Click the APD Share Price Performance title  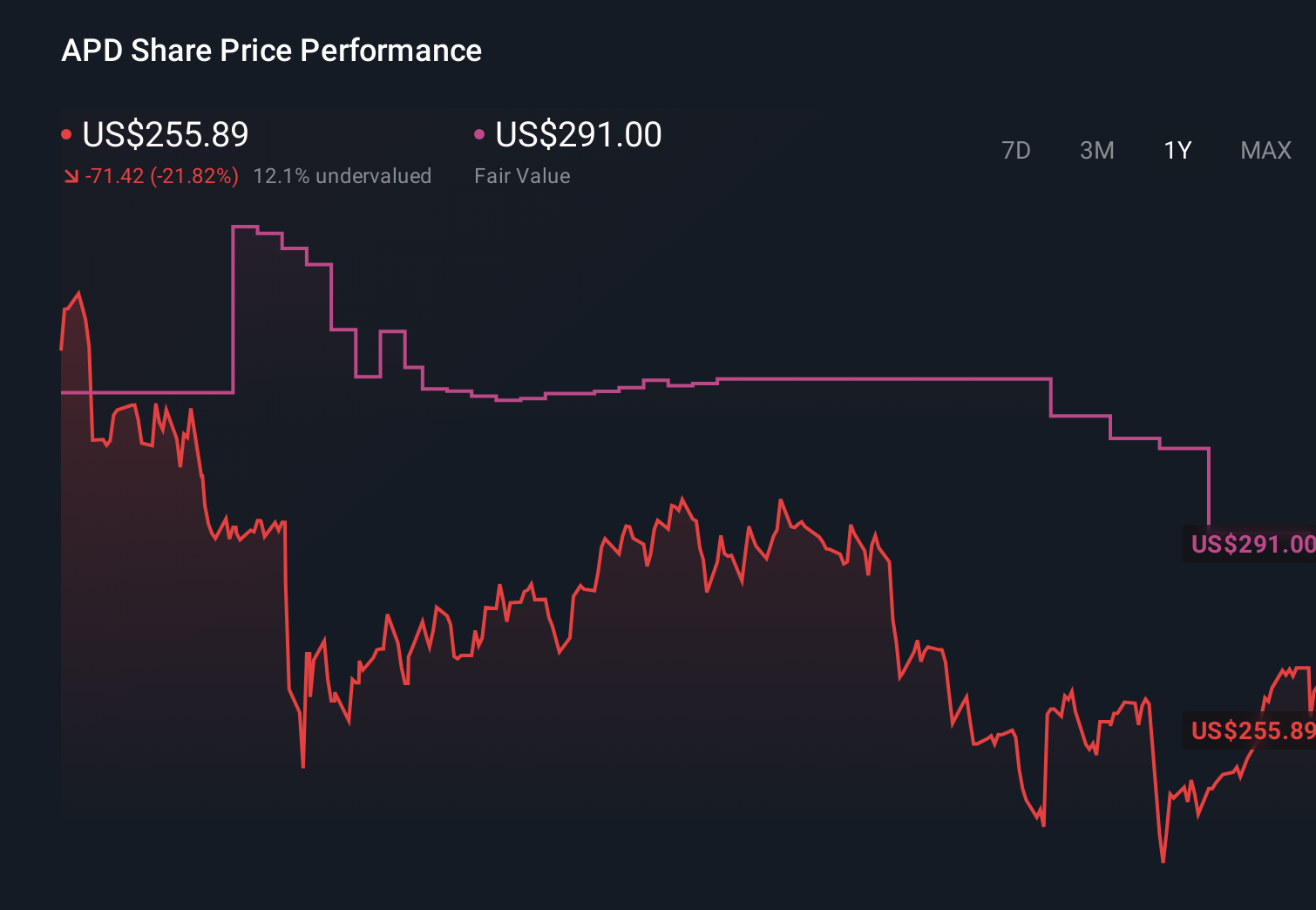(x=271, y=51)
